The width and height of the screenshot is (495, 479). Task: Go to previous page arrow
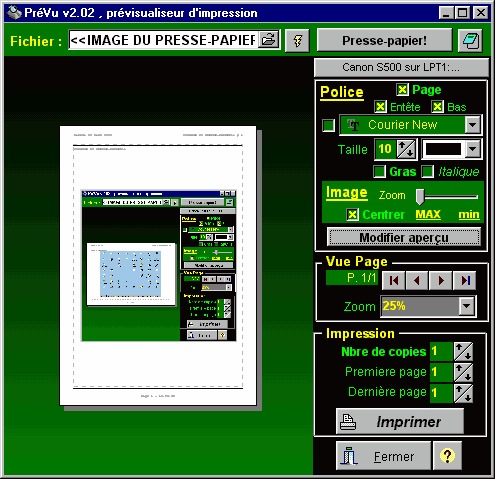tap(417, 280)
